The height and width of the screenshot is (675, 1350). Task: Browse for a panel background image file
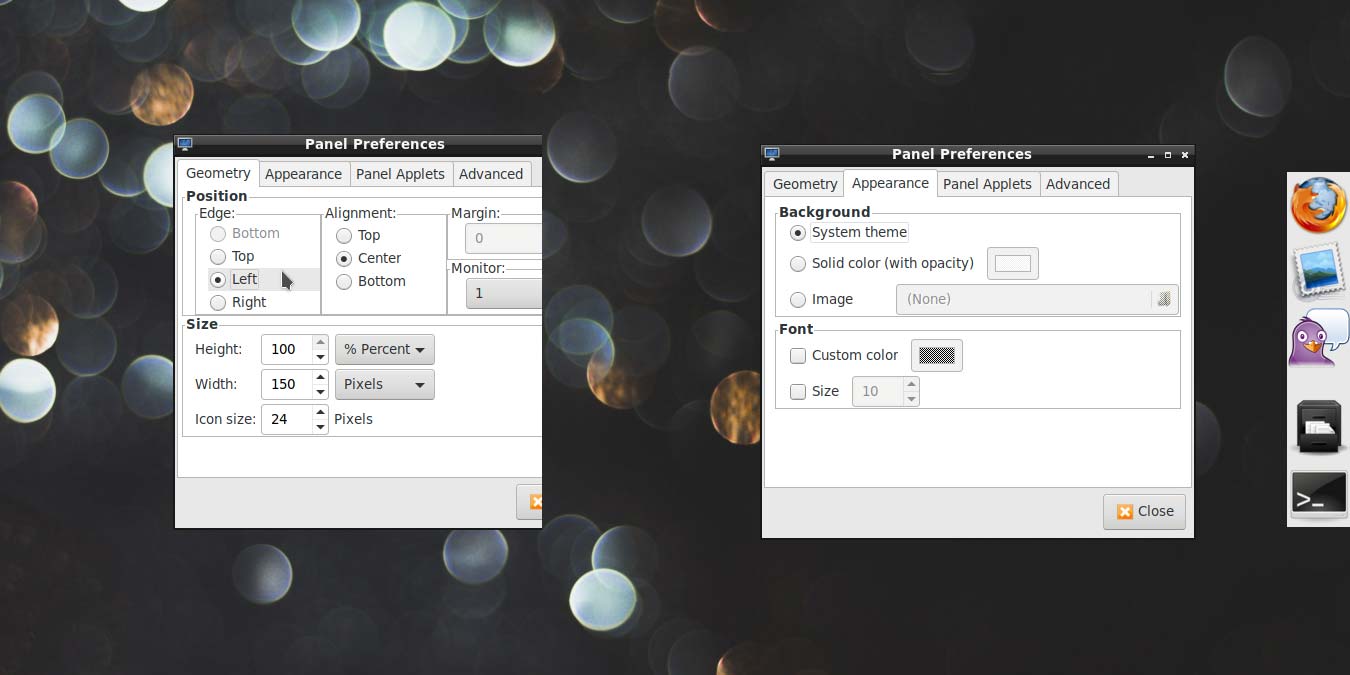point(1163,299)
